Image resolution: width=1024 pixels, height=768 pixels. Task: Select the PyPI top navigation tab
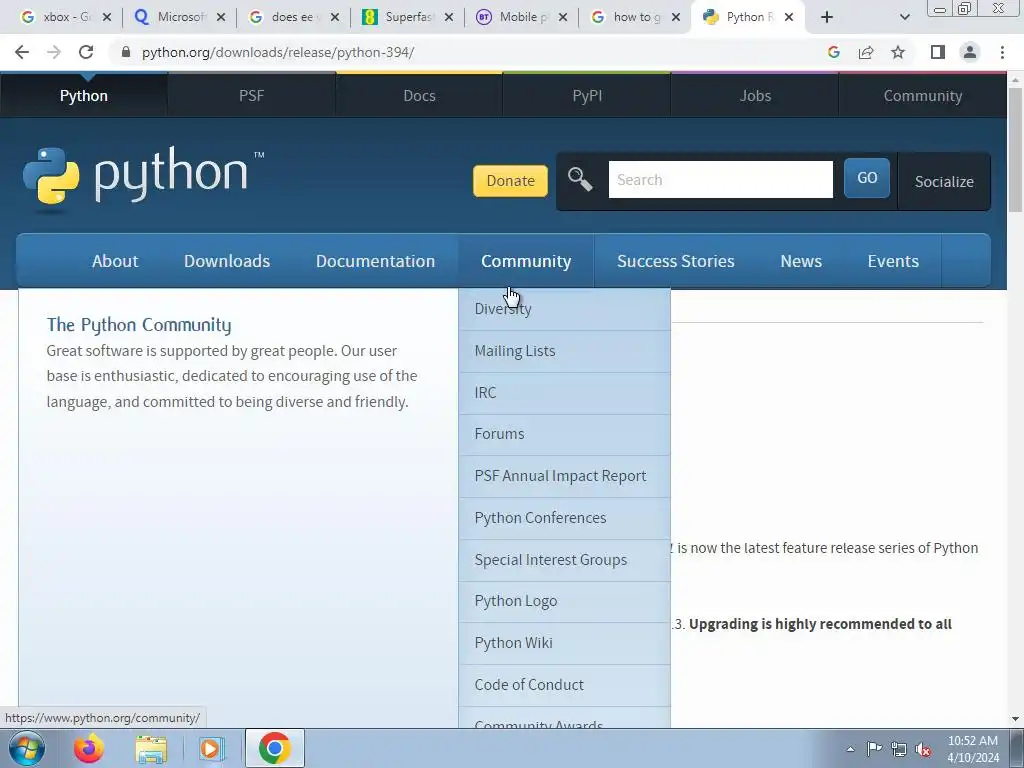[x=587, y=95]
